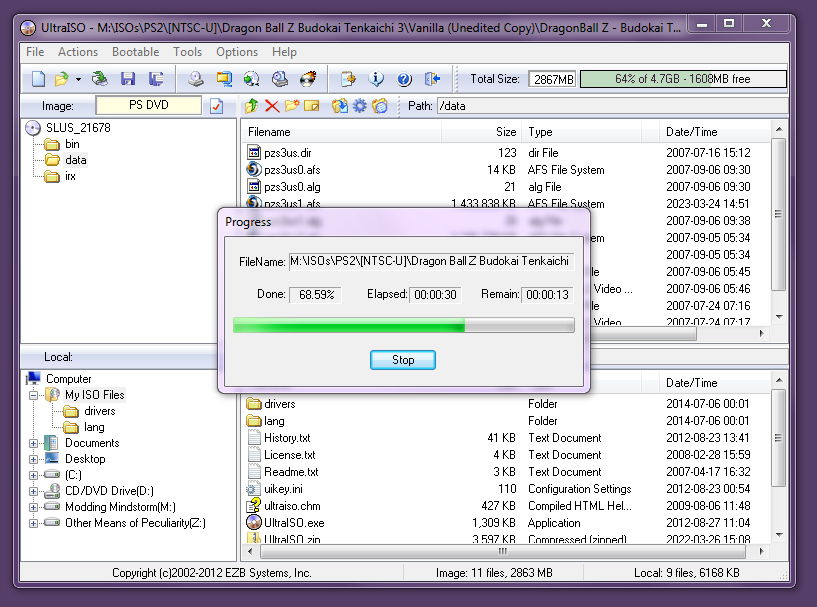The image size is (817, 607).
Task: Expand the Desktop tree node
Action: pos(33,460)
